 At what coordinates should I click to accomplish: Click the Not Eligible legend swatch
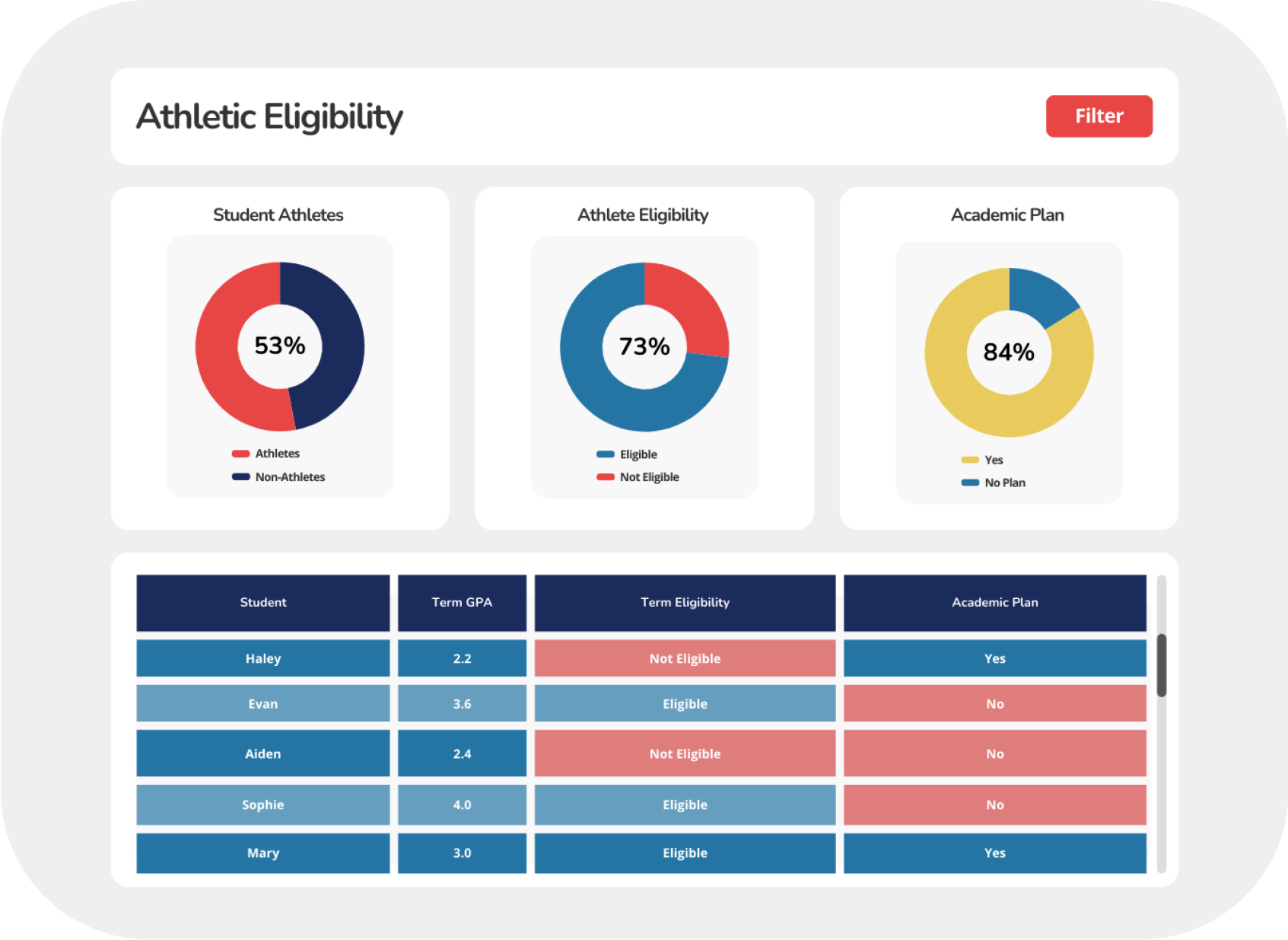(605, 477)
